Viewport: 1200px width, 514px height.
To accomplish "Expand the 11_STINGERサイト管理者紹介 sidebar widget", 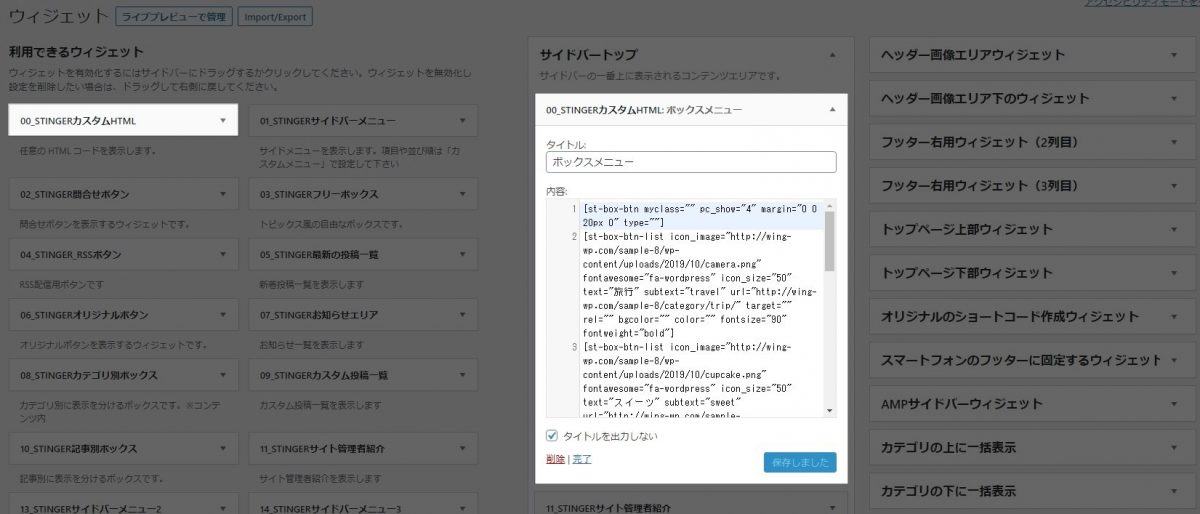I will (x=691, y=508).
